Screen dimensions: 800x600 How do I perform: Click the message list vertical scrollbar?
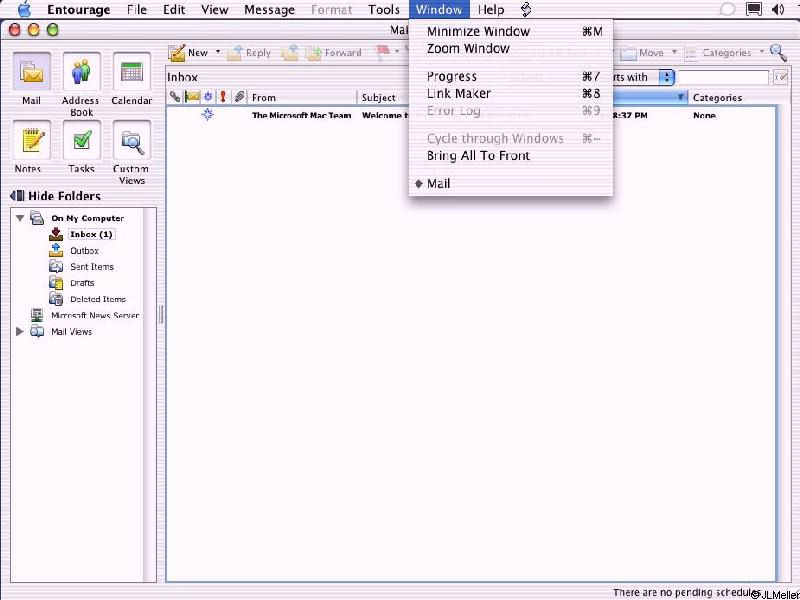pyautogui.click(x=782, y=342)
